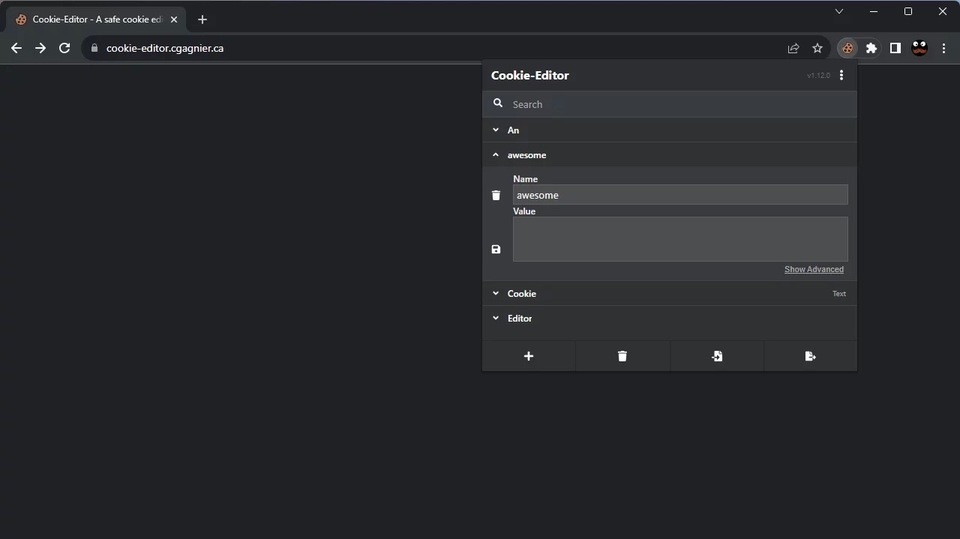This screenshot has width=960, height=539.
Task: Open Cookie-Editor options three-dot menu
Action: 841,75
